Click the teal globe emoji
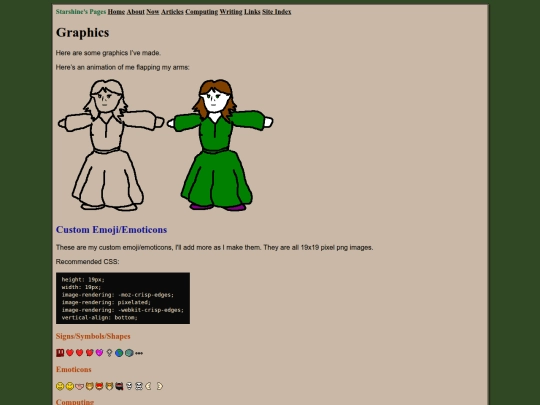540x405 pixels. coord(129,353)
